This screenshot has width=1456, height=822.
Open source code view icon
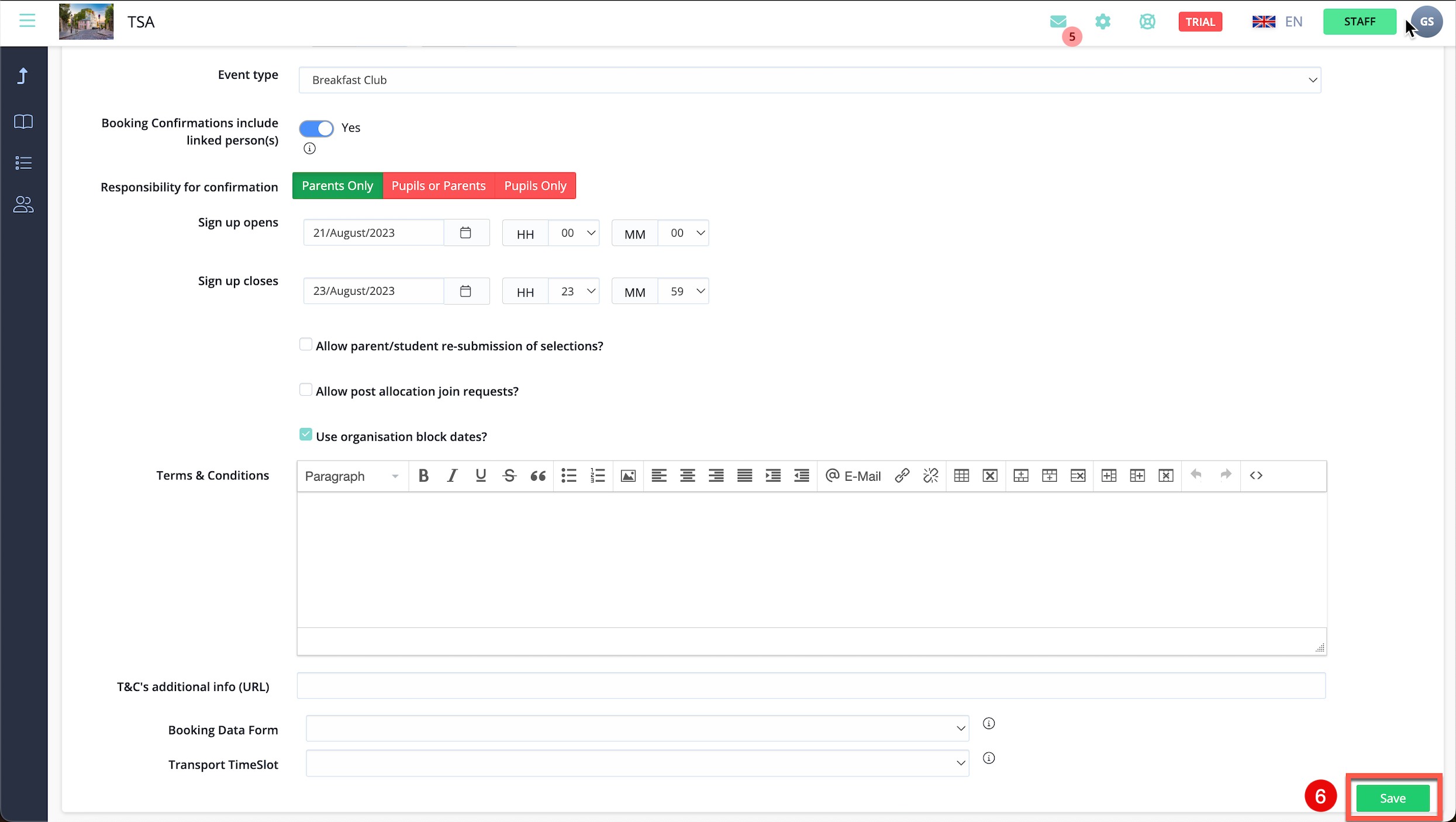(x=1256, y=476)
